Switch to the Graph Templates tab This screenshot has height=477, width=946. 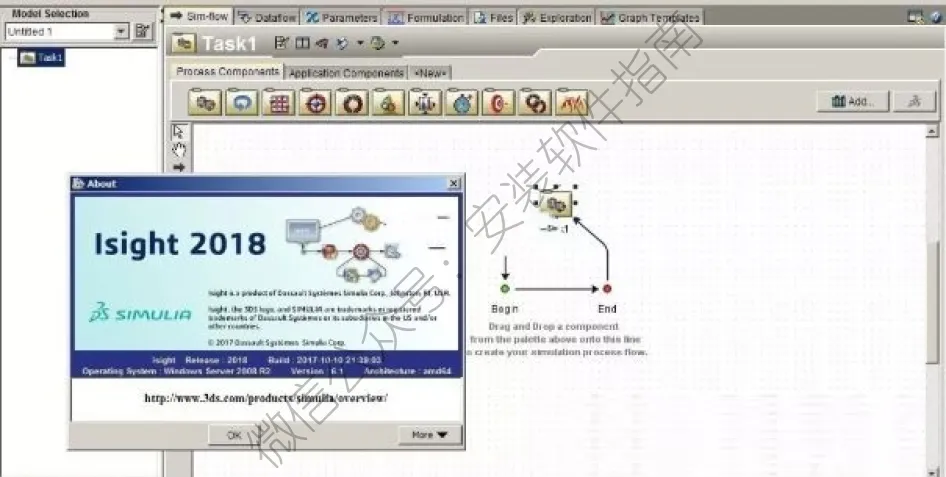(650, 17)
